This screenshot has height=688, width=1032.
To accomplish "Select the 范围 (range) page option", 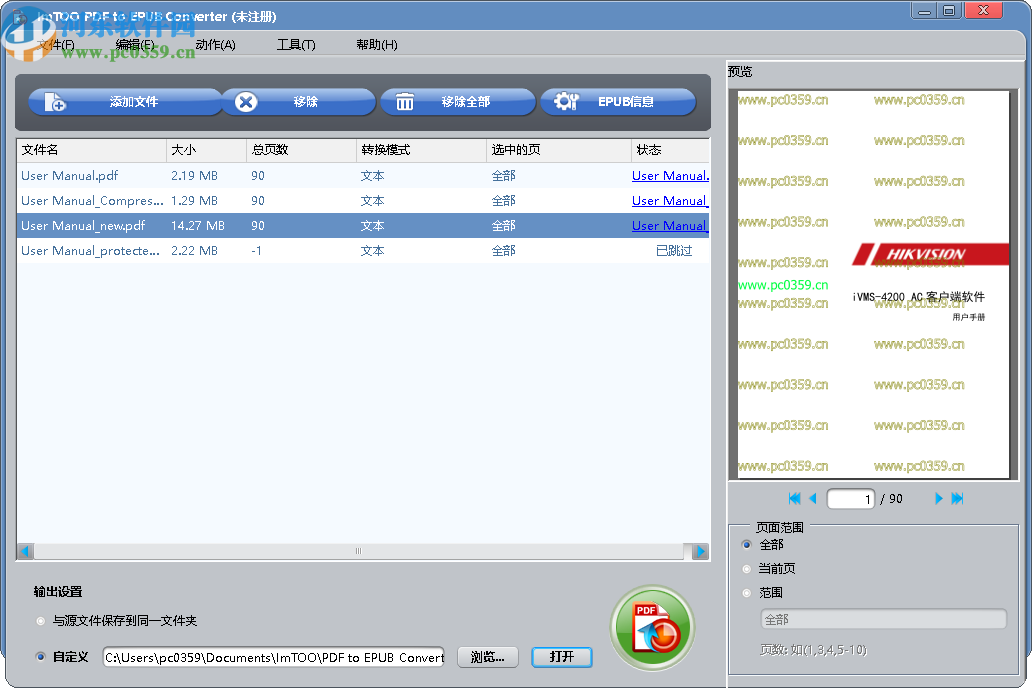I will tap(744, 592).
